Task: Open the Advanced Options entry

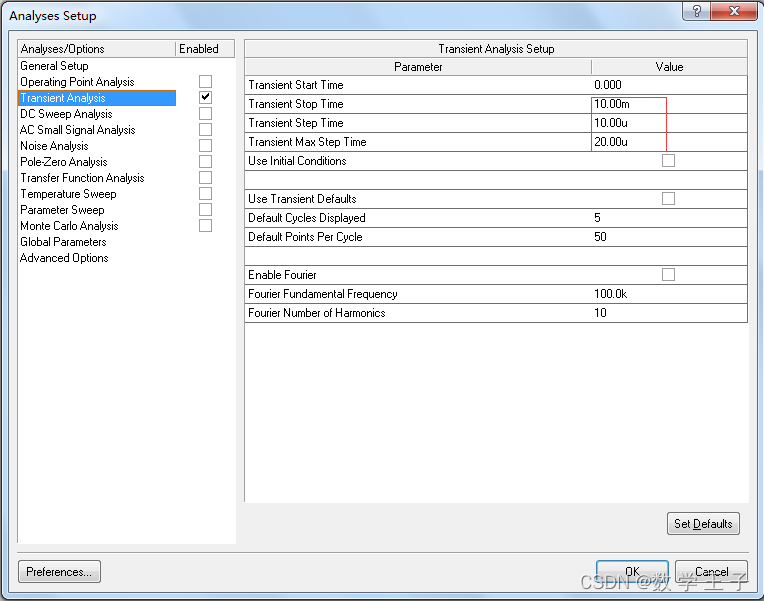Action: click(x=64, y=258)
